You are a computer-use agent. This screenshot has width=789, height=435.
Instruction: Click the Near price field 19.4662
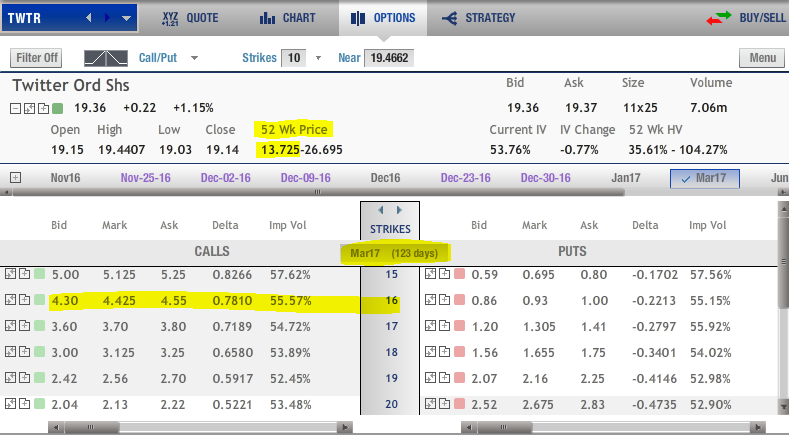[x=389, y=58]
